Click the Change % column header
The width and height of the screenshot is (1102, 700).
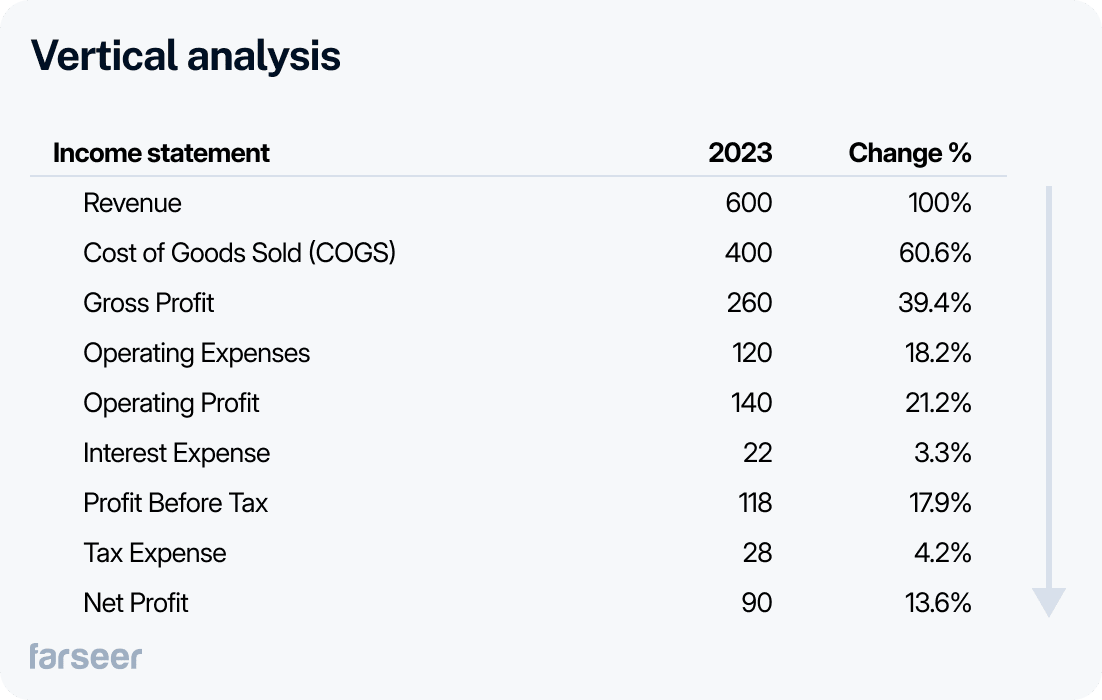[910, 153]
